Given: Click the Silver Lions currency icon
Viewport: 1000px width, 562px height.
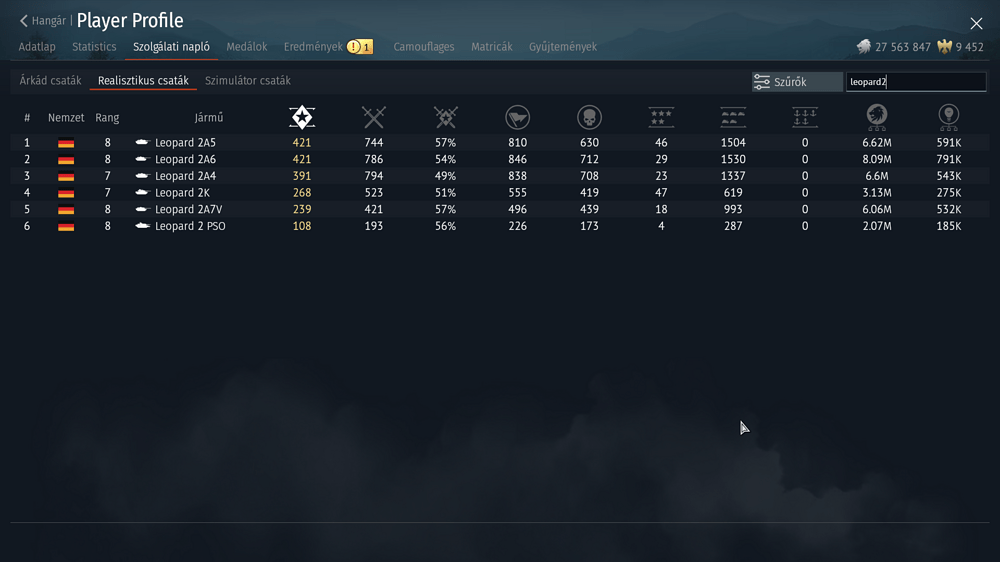Looking at the screenshot, I should (x=864, y=47).
